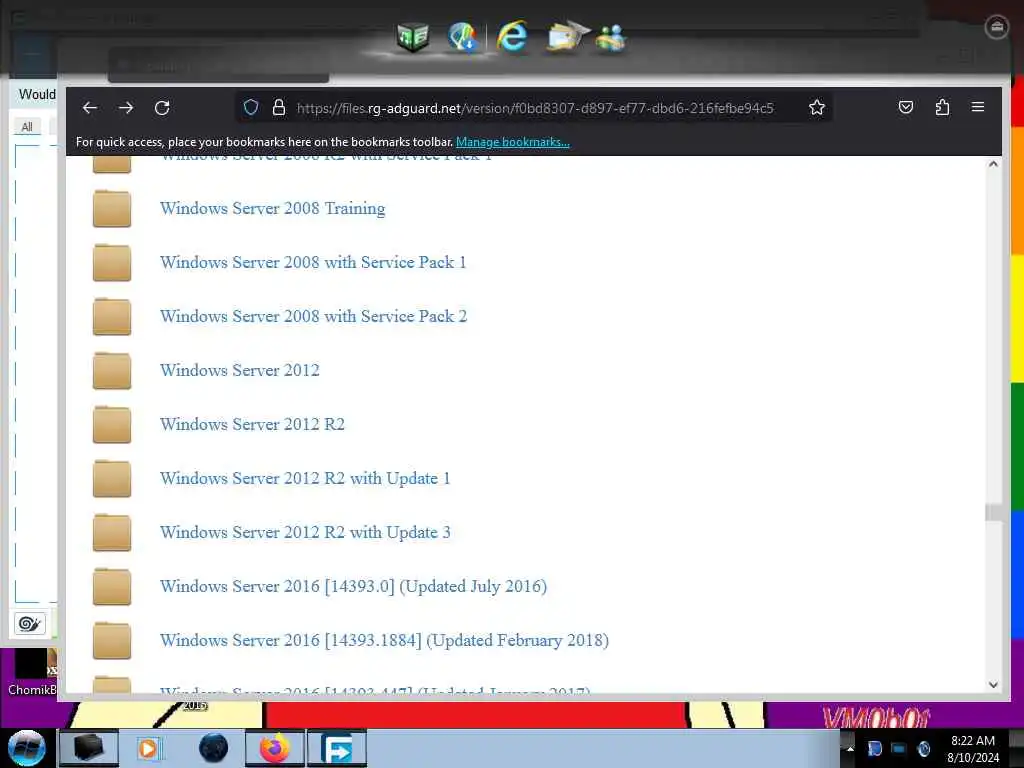This screenshot has height=768, width=1024.
Task: Launch the Internet Explorer icon in the top dock
Action: (511, 36)
